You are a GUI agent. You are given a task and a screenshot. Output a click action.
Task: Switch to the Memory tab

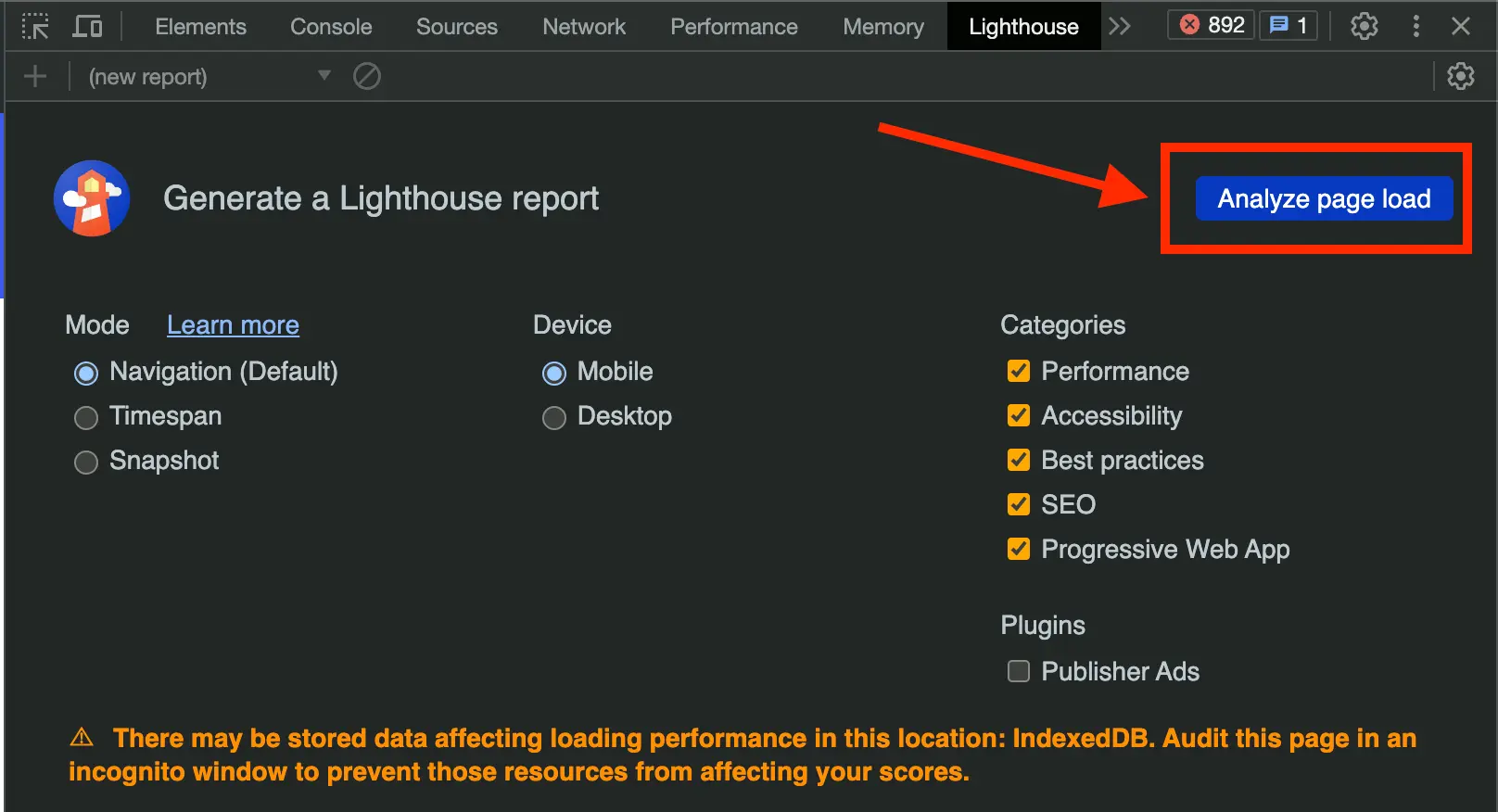883,27
